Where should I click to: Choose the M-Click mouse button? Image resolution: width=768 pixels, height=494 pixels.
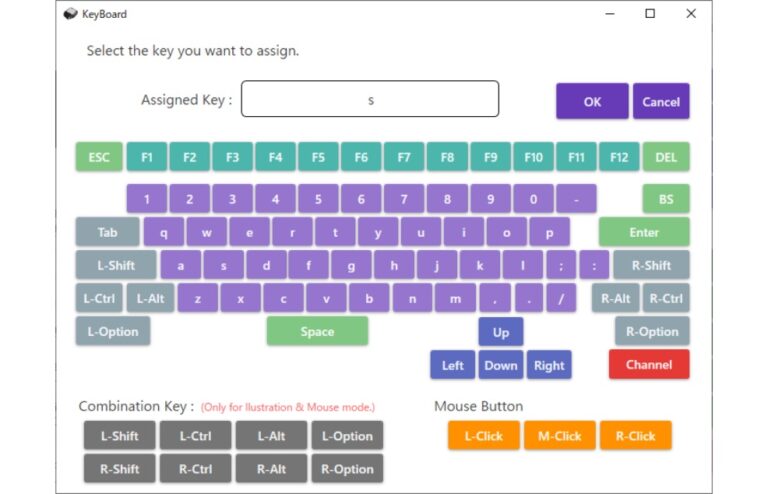click(x=560, y=436)
